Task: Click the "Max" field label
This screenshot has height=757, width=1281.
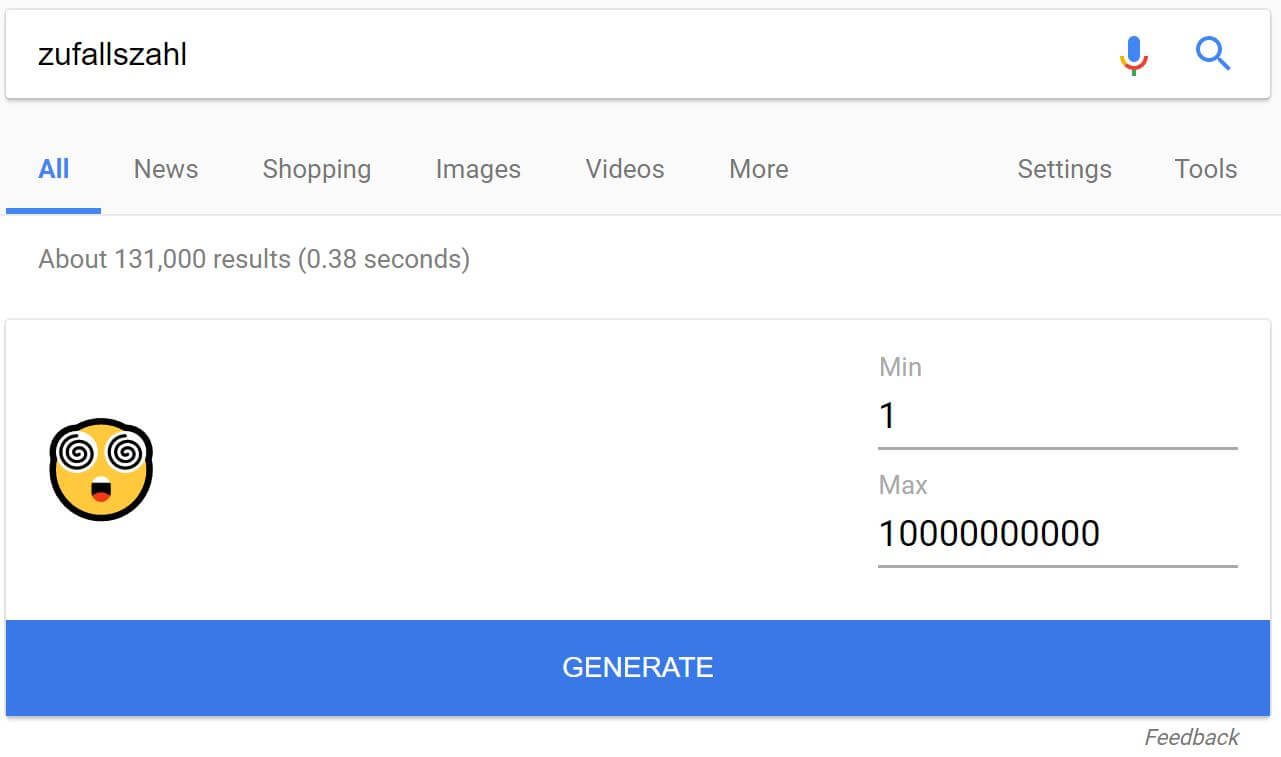Action: tap(903, 485)
